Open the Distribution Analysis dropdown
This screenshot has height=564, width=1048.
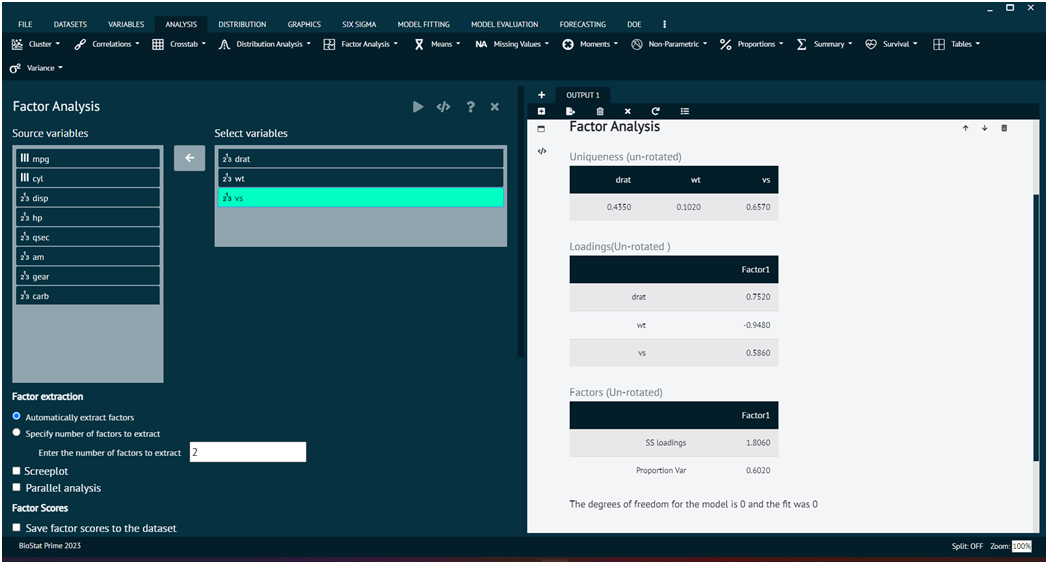(265, 44)
